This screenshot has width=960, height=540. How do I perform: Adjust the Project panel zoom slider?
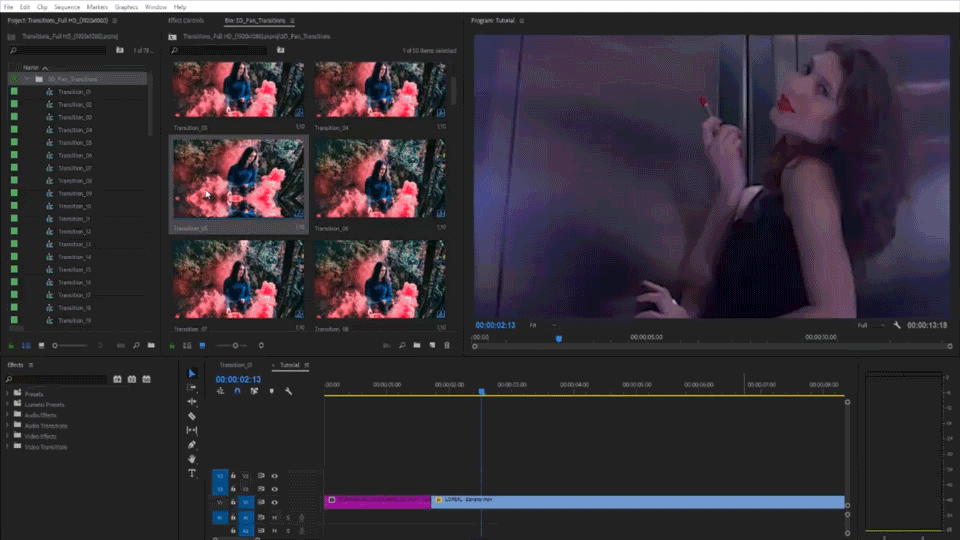click(x=70, y=346)
